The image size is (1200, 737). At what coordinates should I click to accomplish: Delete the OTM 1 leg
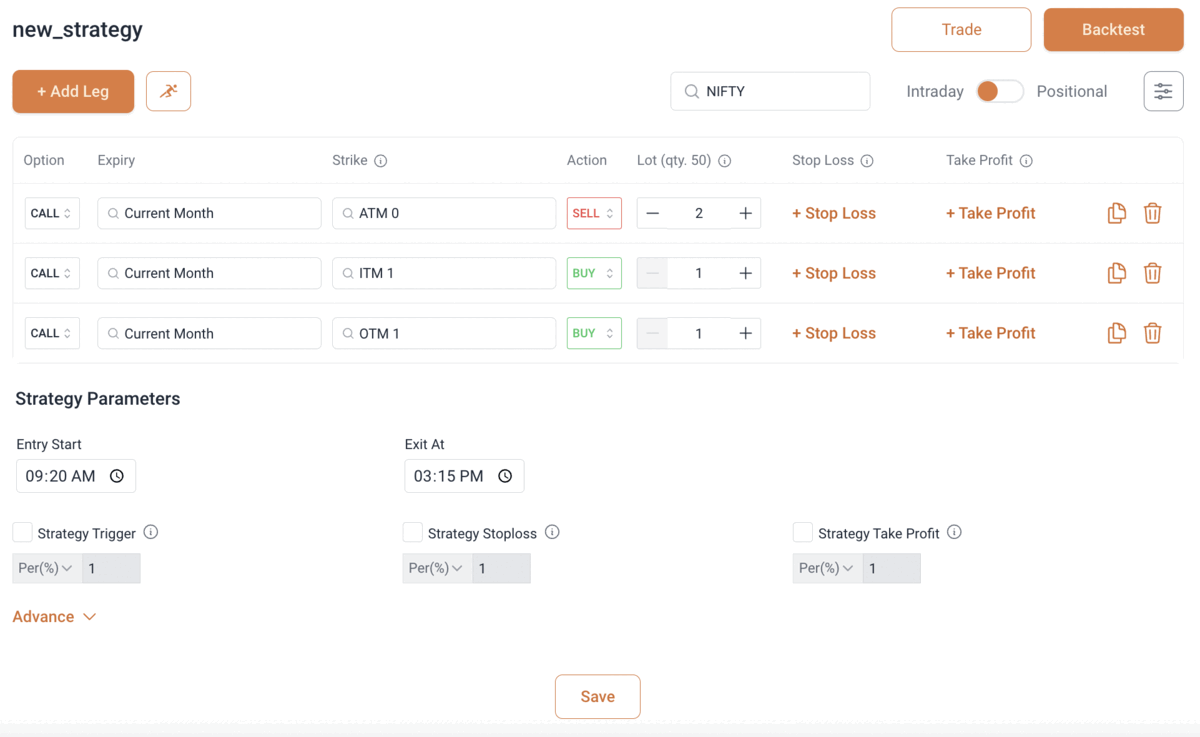point(1152,333)
